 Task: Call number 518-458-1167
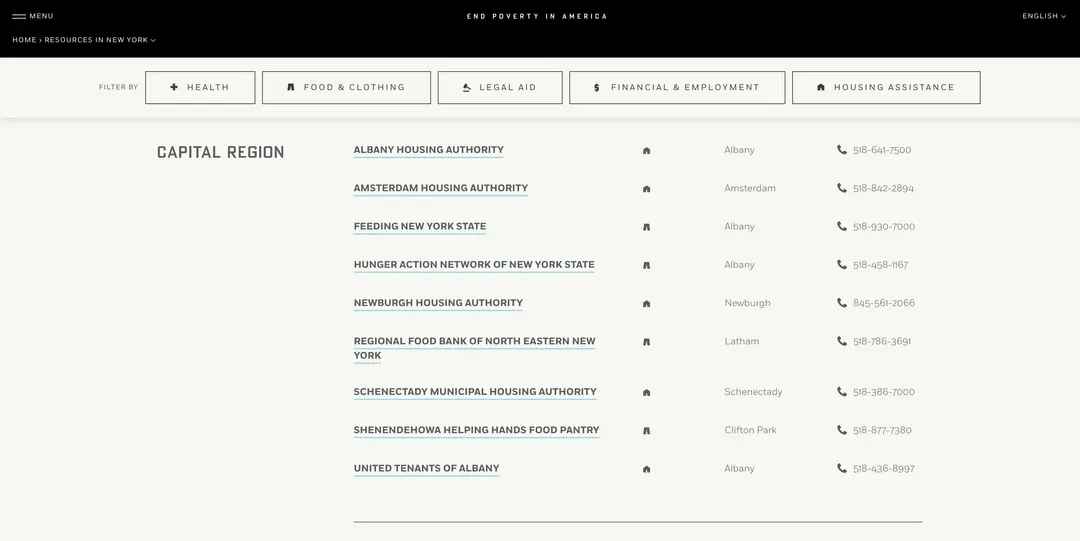pyautogui.click(x=880, y=265)
